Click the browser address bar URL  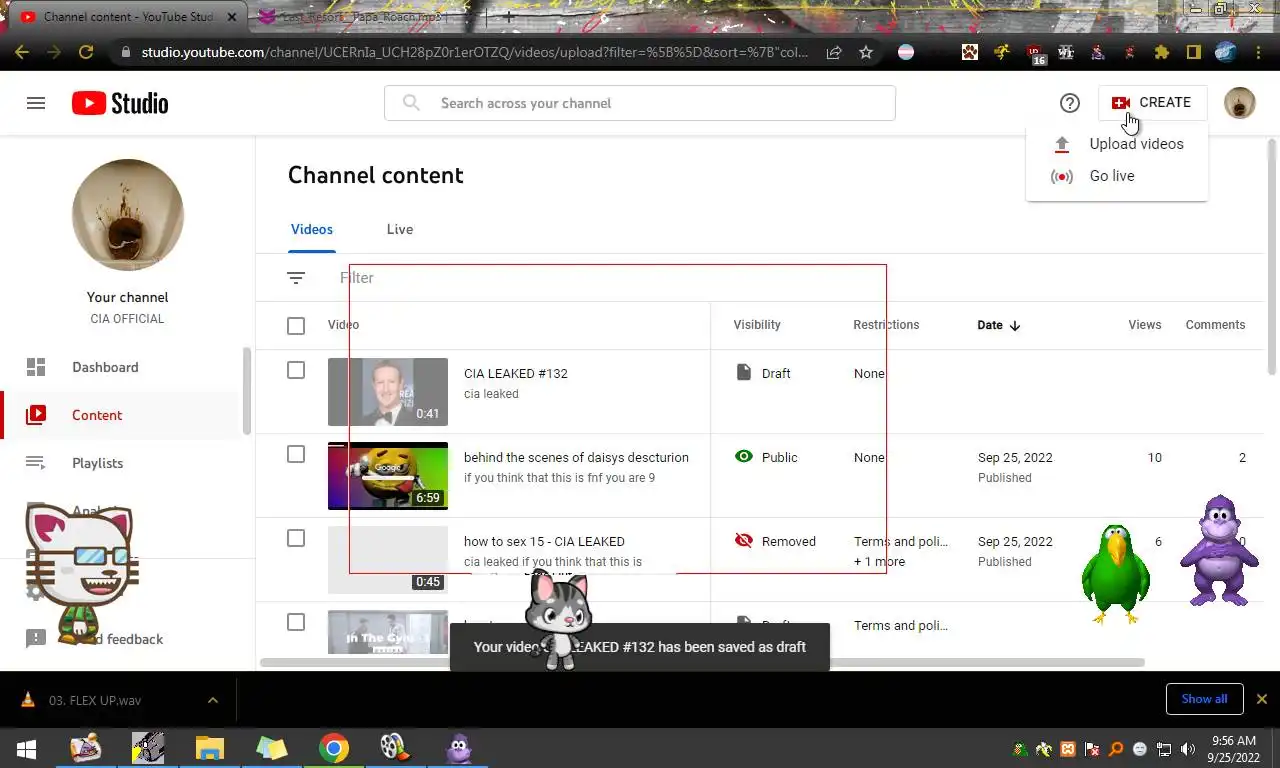tap(475, 52)
